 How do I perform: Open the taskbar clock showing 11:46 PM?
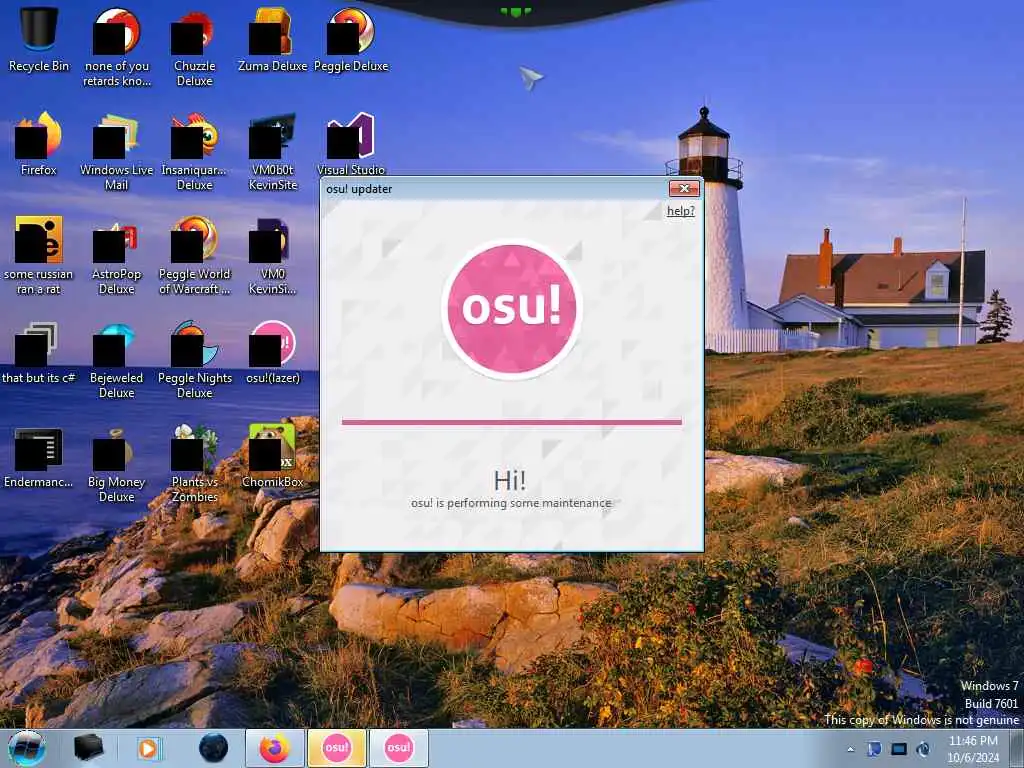[x=973, y=748]
